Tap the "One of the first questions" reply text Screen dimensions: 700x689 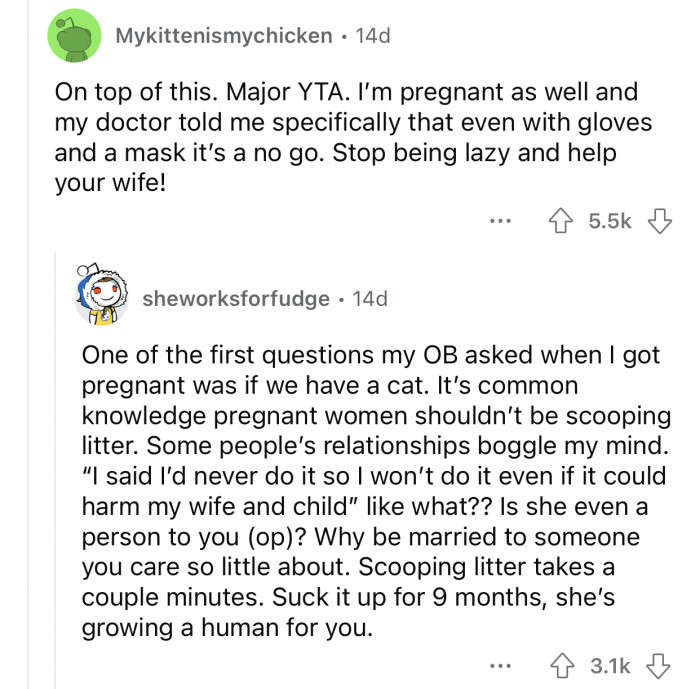[x=376, y=491]
